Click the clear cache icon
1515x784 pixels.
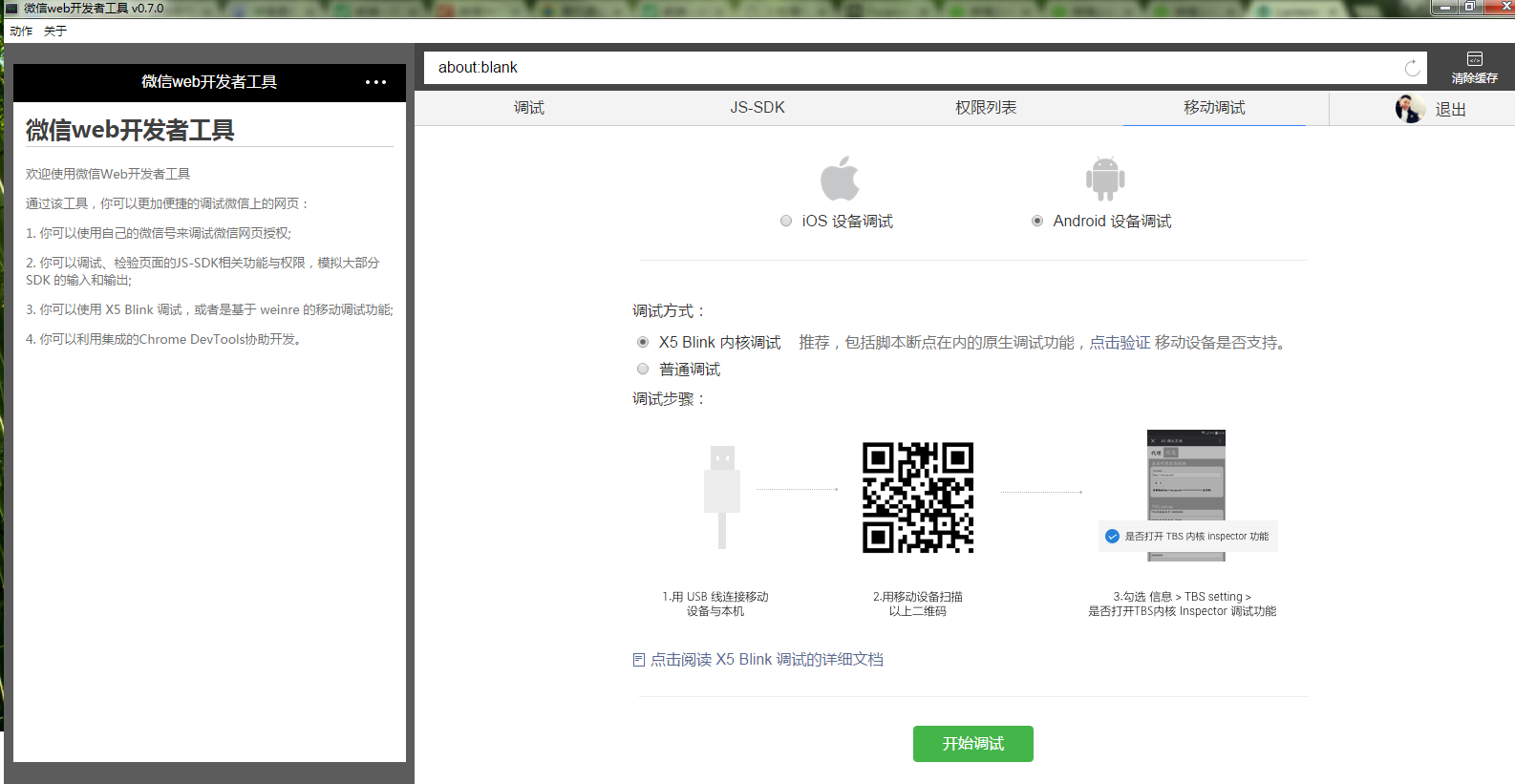tap(1475, 59)
